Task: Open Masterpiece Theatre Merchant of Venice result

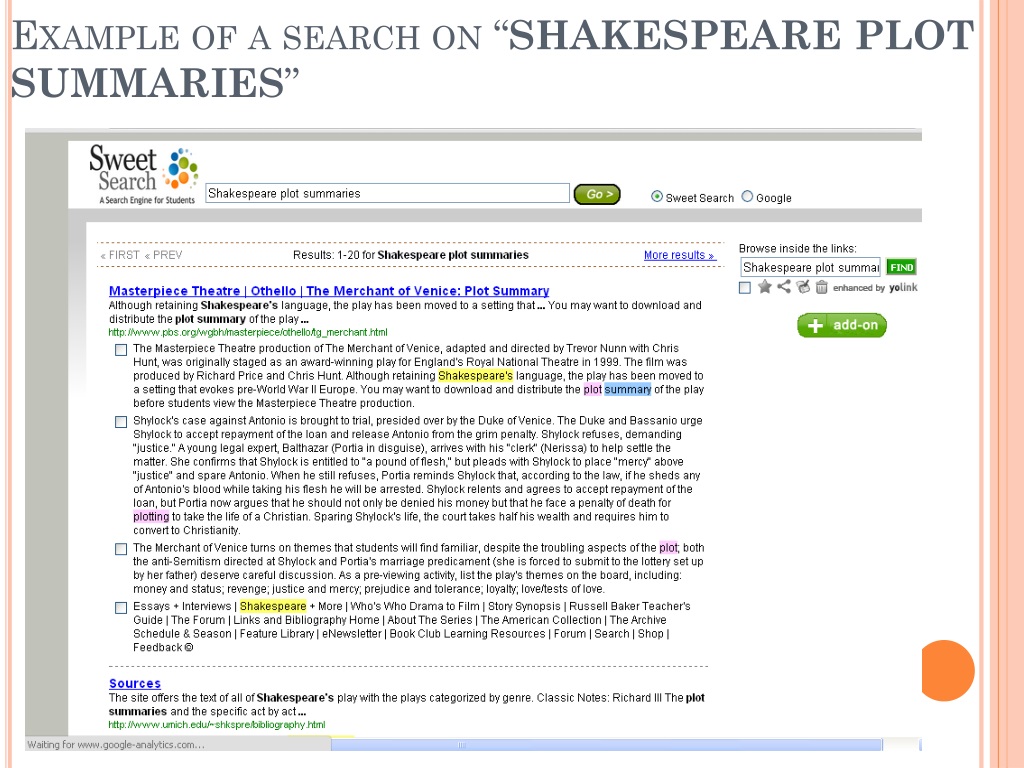Action: (328, 291)
